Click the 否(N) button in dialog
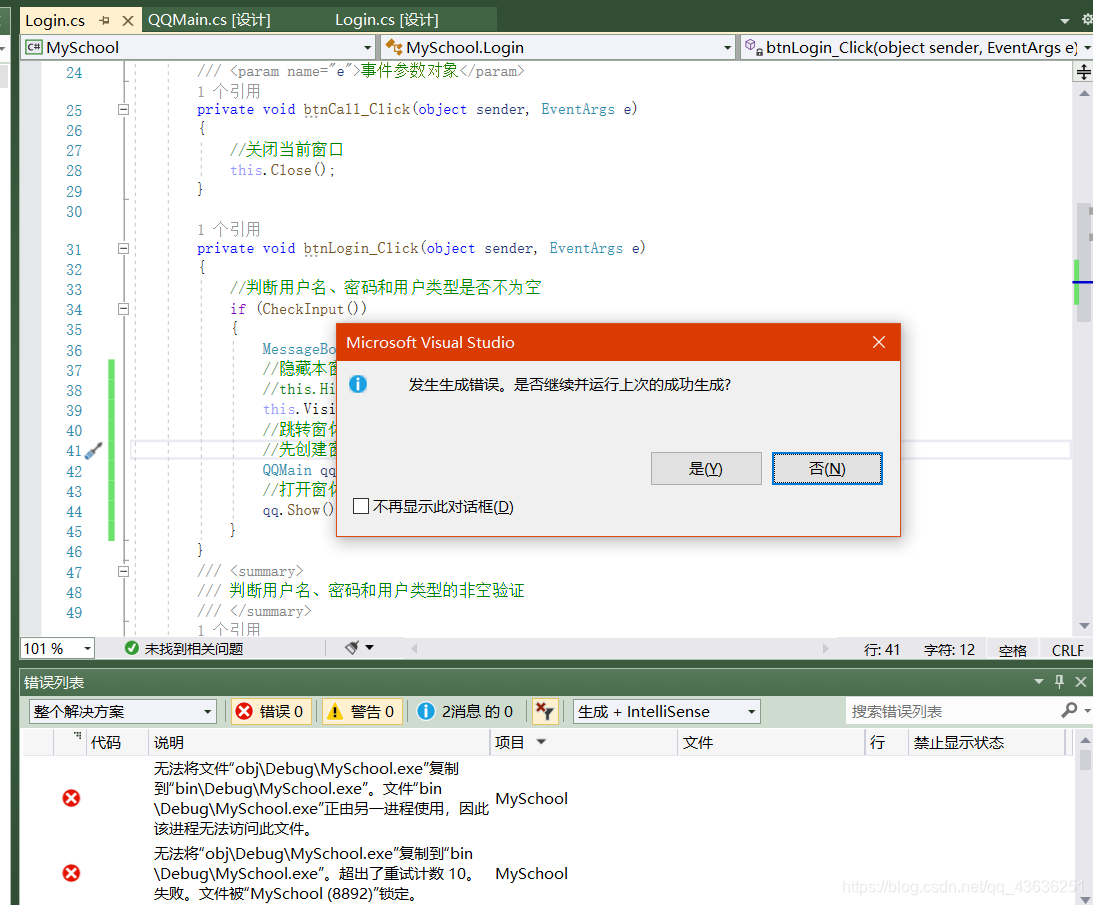Viewport: 1093px width, 905px height. 827,469
